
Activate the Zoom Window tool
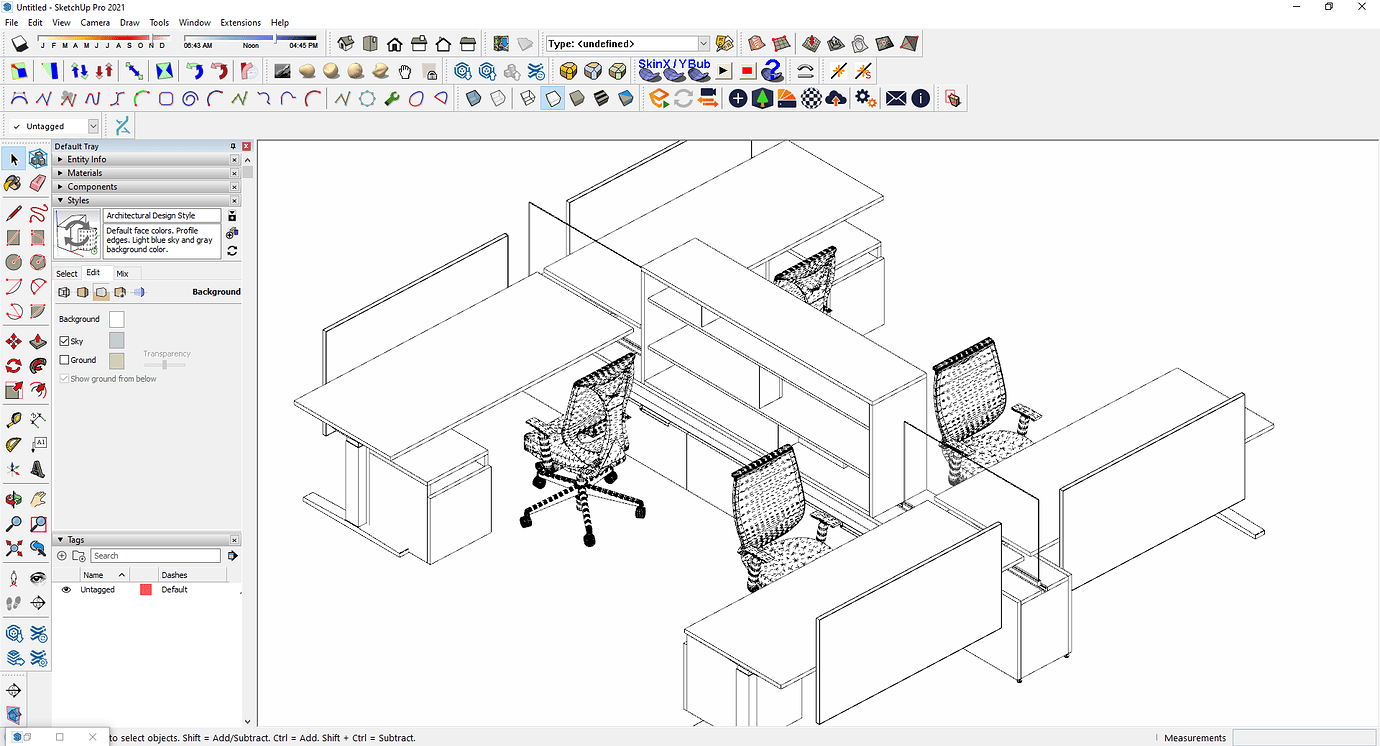tap(38, 523)
